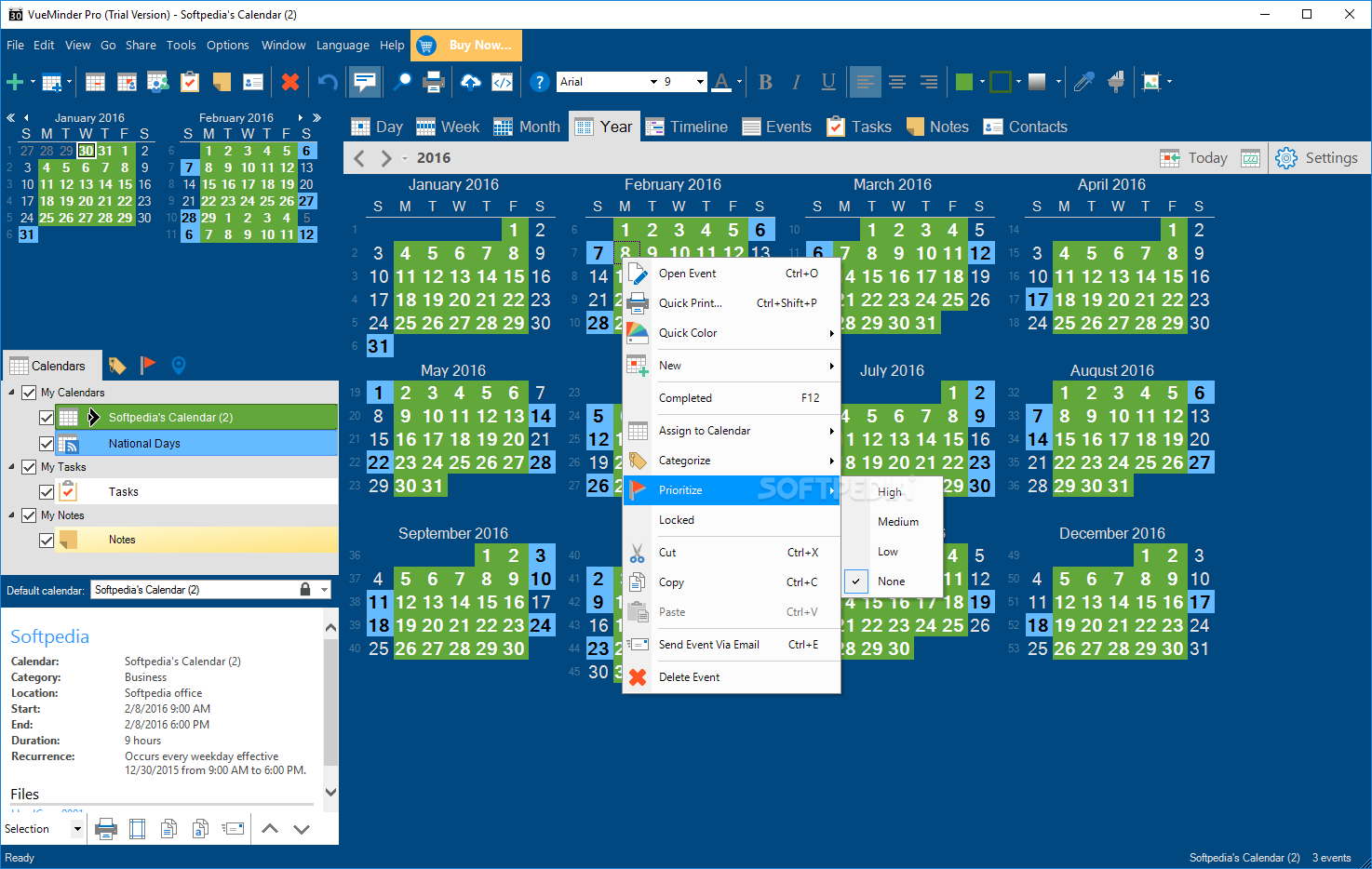1372x869 pixels.
Task: Open the Settings button
Action: pos(1317,158)
